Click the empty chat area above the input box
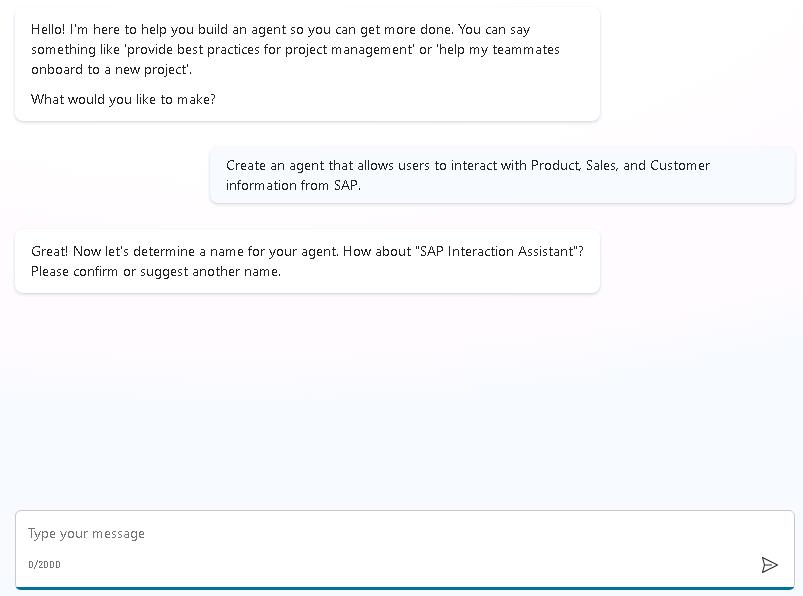 pyautogui.click(x=400, y=400)
